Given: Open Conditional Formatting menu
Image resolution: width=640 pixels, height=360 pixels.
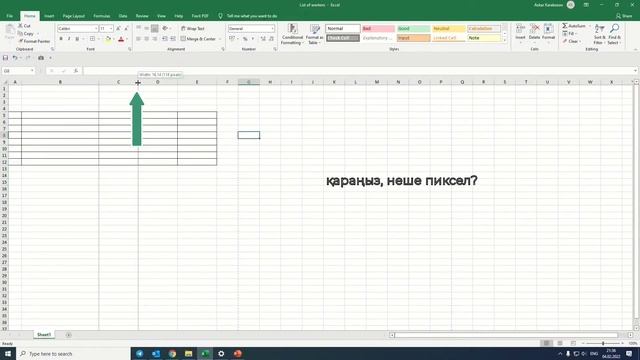Looking at the screenshot, I should (x=292, y=34).
